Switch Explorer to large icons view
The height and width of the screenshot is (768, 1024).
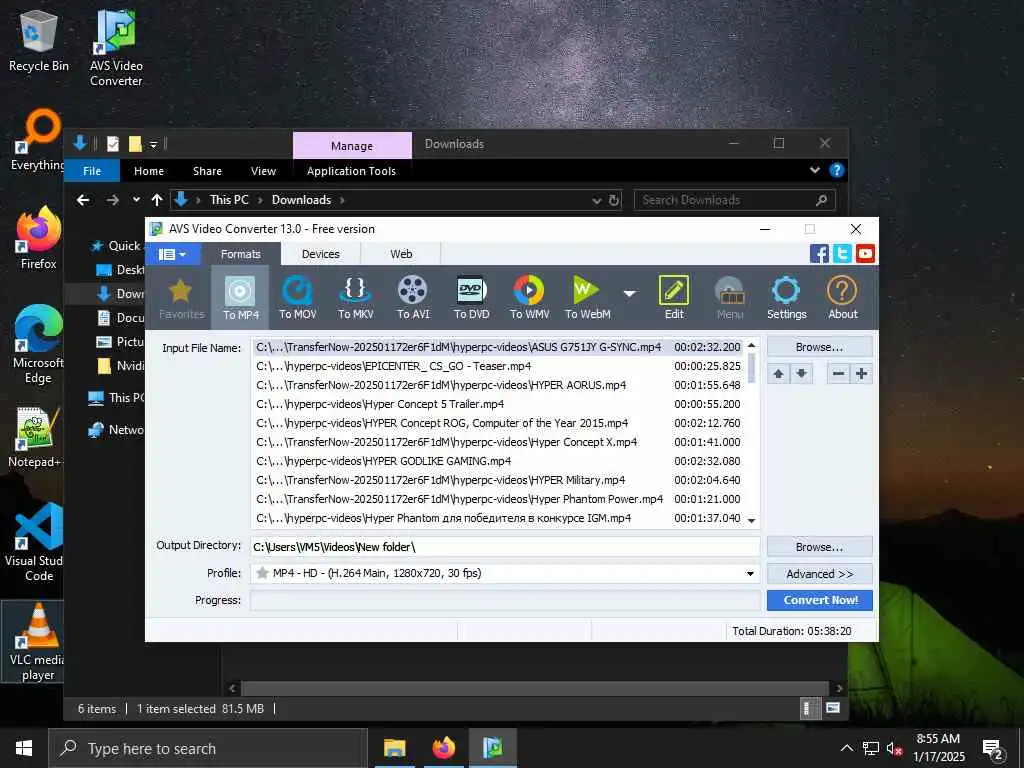point(833,708)
